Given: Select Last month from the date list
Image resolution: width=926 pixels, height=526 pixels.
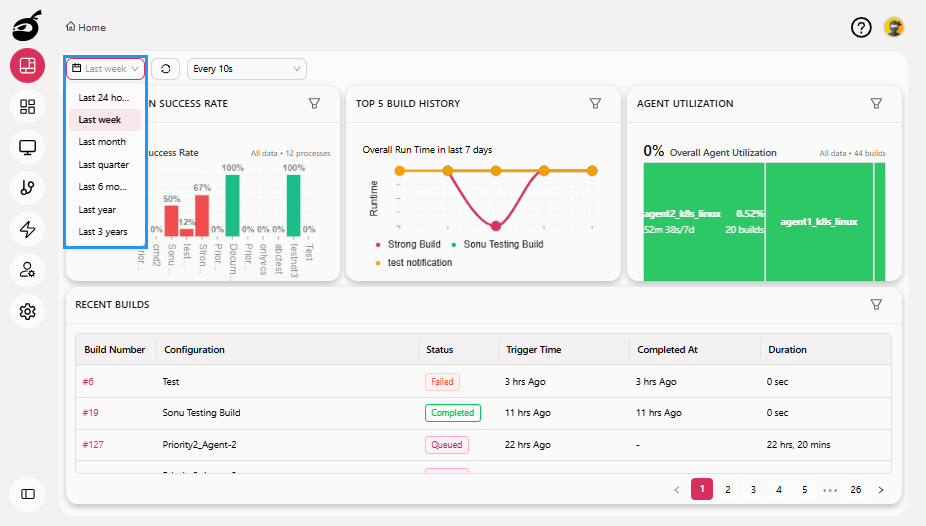Looking at the screenshot, I should 102,142.
